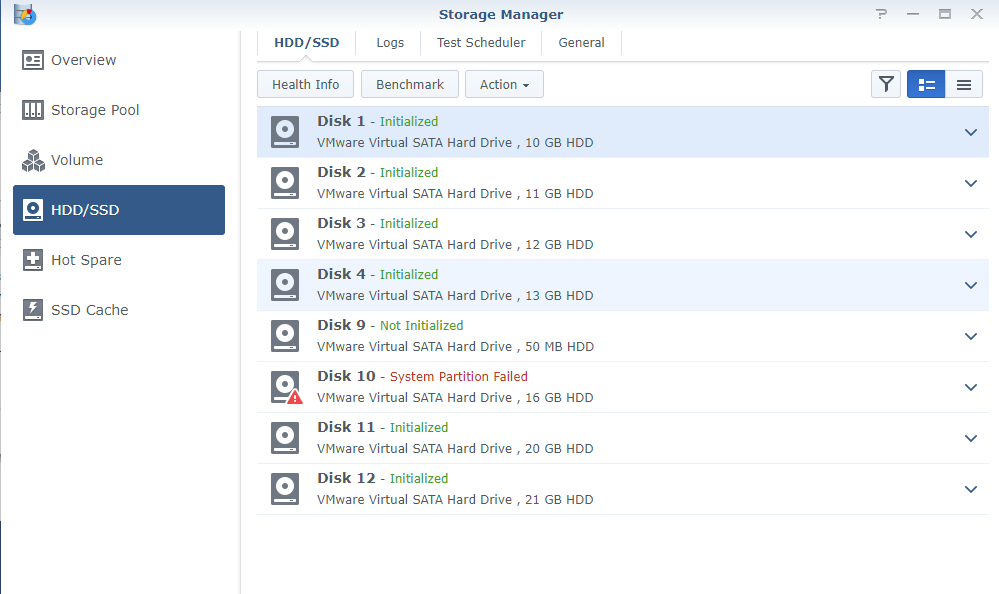Switch to compact list view

click(x=964, y=85)
